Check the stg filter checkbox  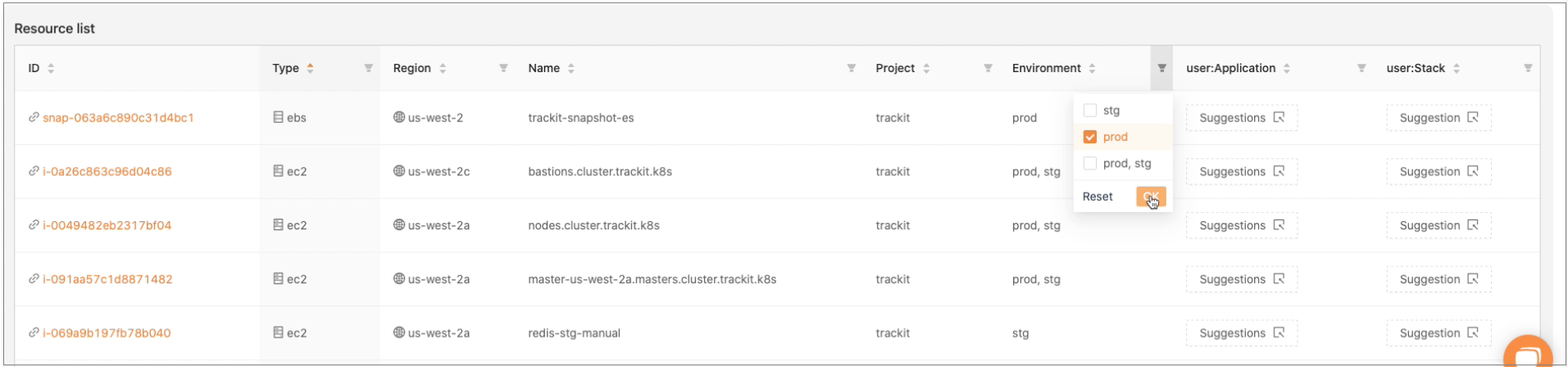[1090, 111]
